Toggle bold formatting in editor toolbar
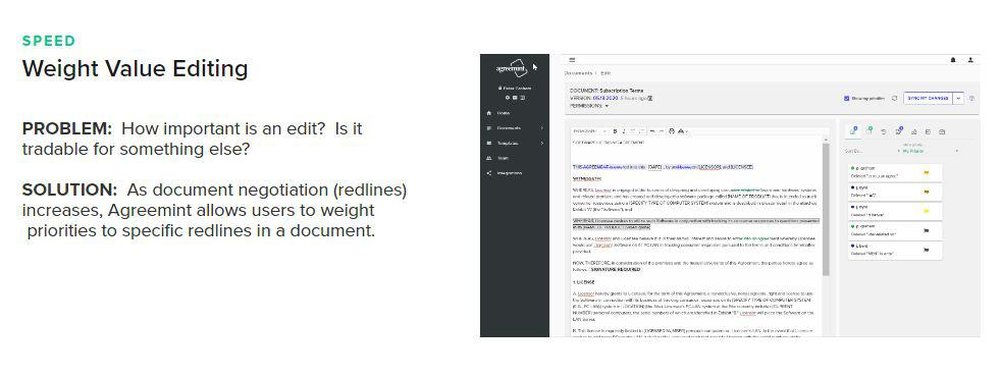 pos(615,131)
